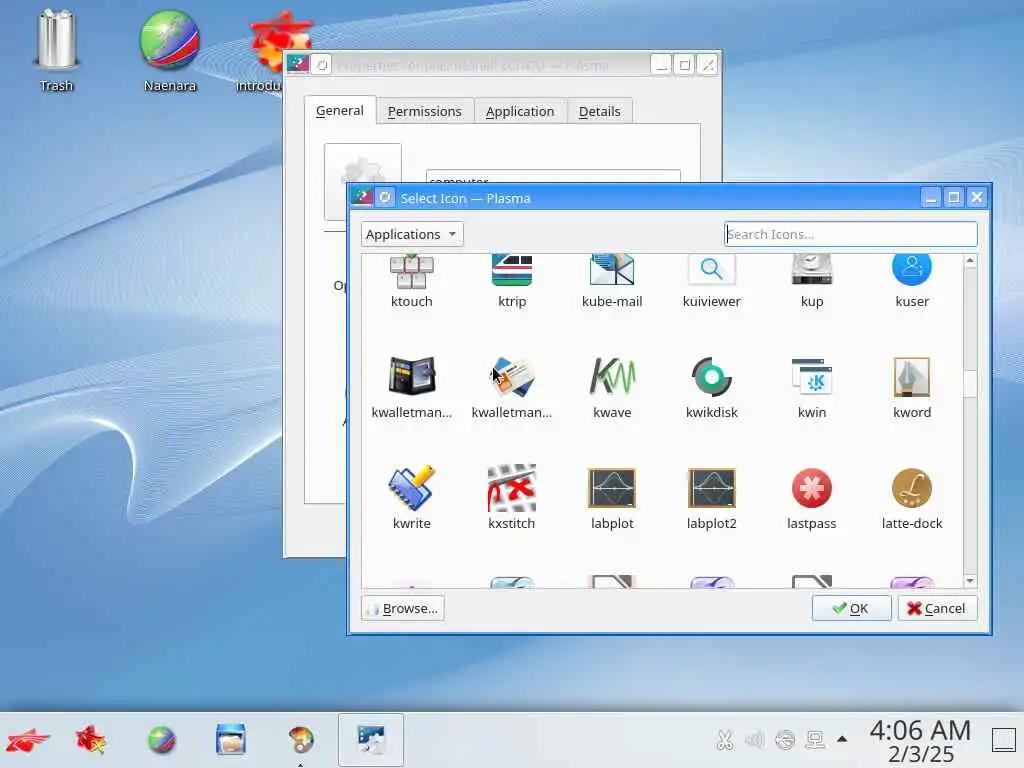Screen dimensions: 1024x768
Task: Click the Browse... button
Action: (x=403, y=609)
